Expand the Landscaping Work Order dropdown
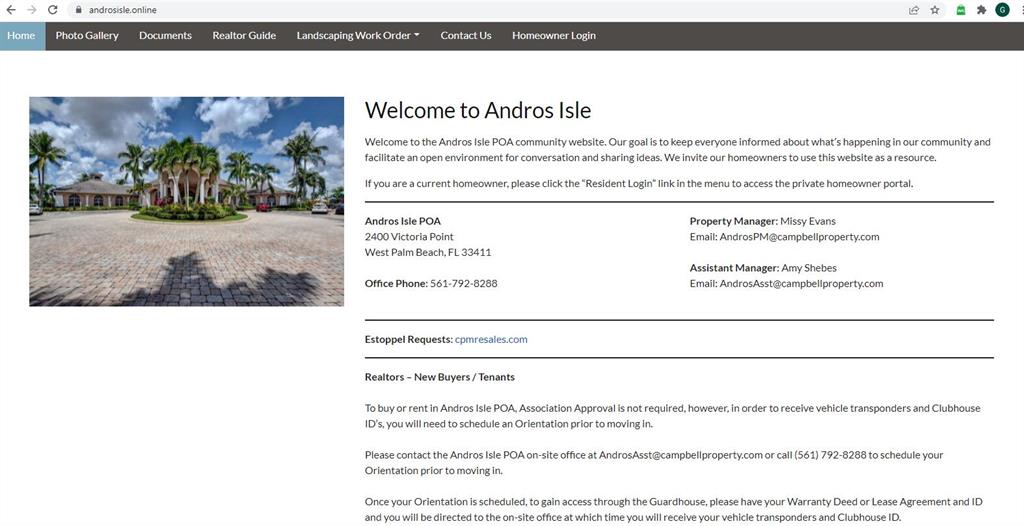The image size is (1024, 526). click(x=357, y=35)
